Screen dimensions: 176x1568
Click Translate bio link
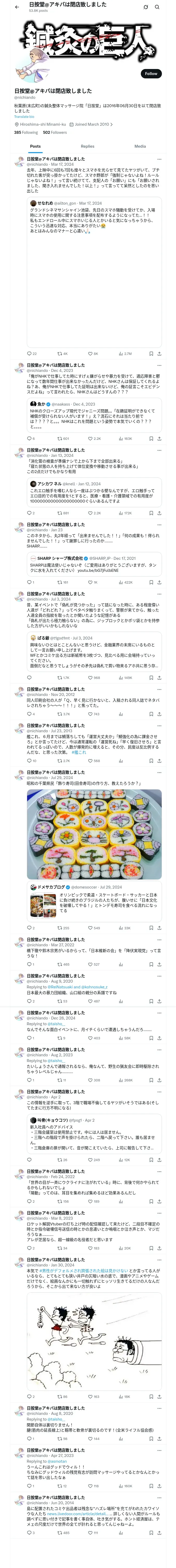[24, 116]
